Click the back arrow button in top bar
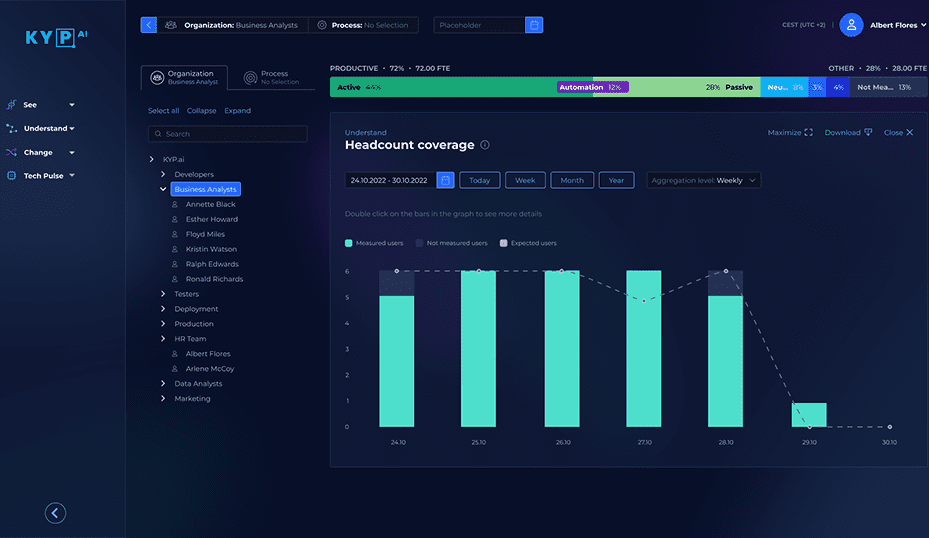The width and height of the screenshot is (929, 538). click(148, 25)
